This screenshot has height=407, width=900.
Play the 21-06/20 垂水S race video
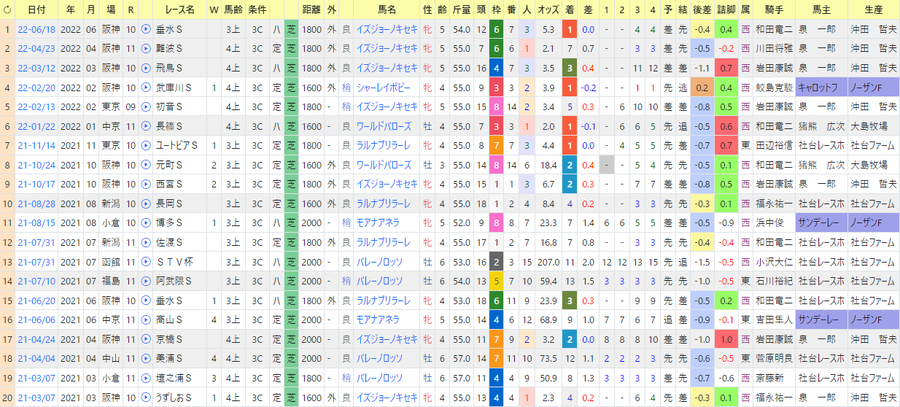pyautogui.click(x=145, y=301)
